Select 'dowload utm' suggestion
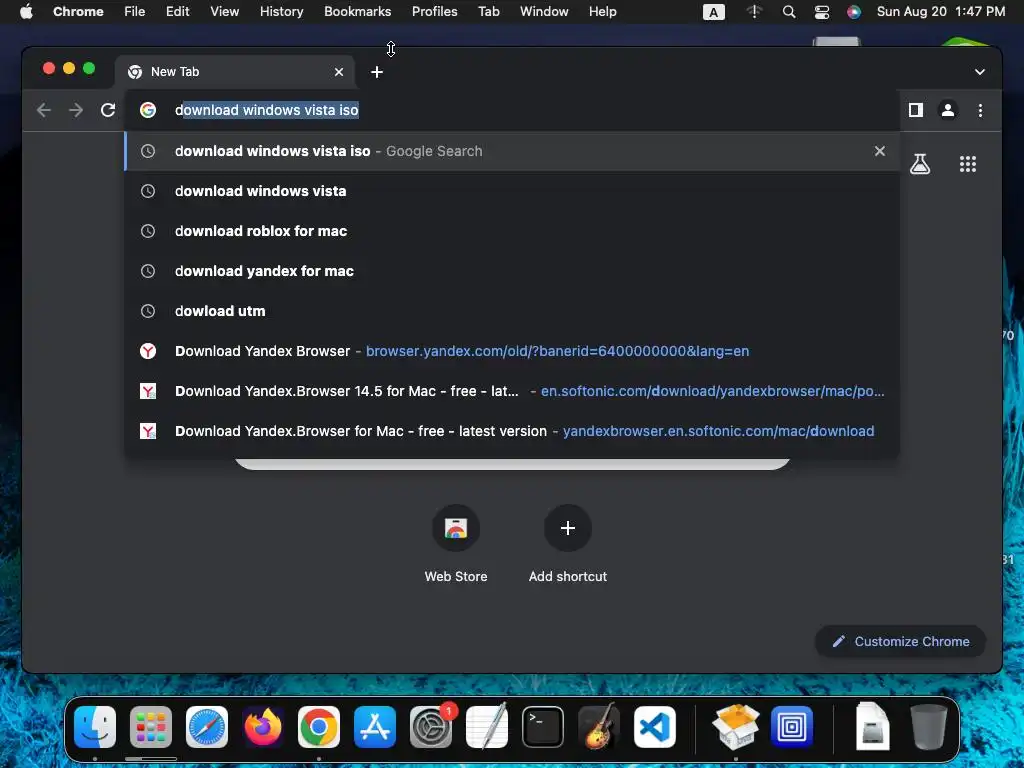 pyautogui.click(x=511, y=311)
